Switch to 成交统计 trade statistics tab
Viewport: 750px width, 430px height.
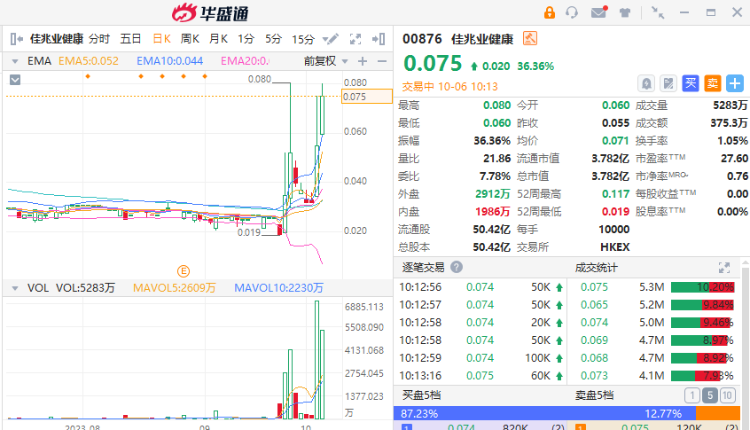[596, 267]
